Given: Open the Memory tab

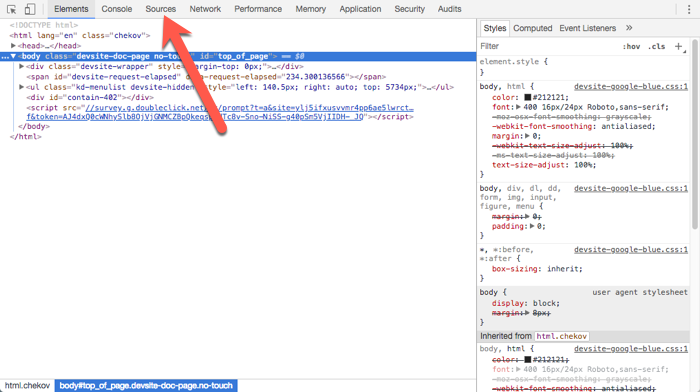Looking at the screenshot, I should click(x=311, y=9).
